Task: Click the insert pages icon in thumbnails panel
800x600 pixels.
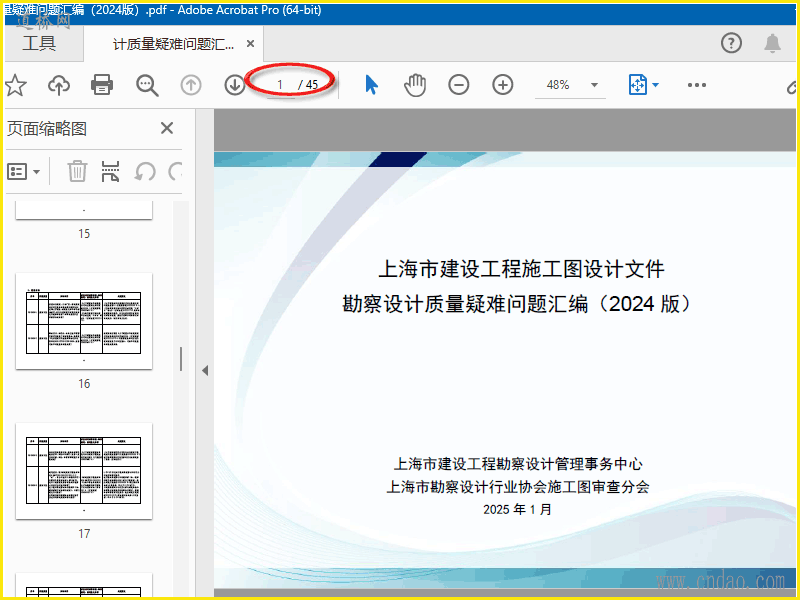Action: click(110, 171)
